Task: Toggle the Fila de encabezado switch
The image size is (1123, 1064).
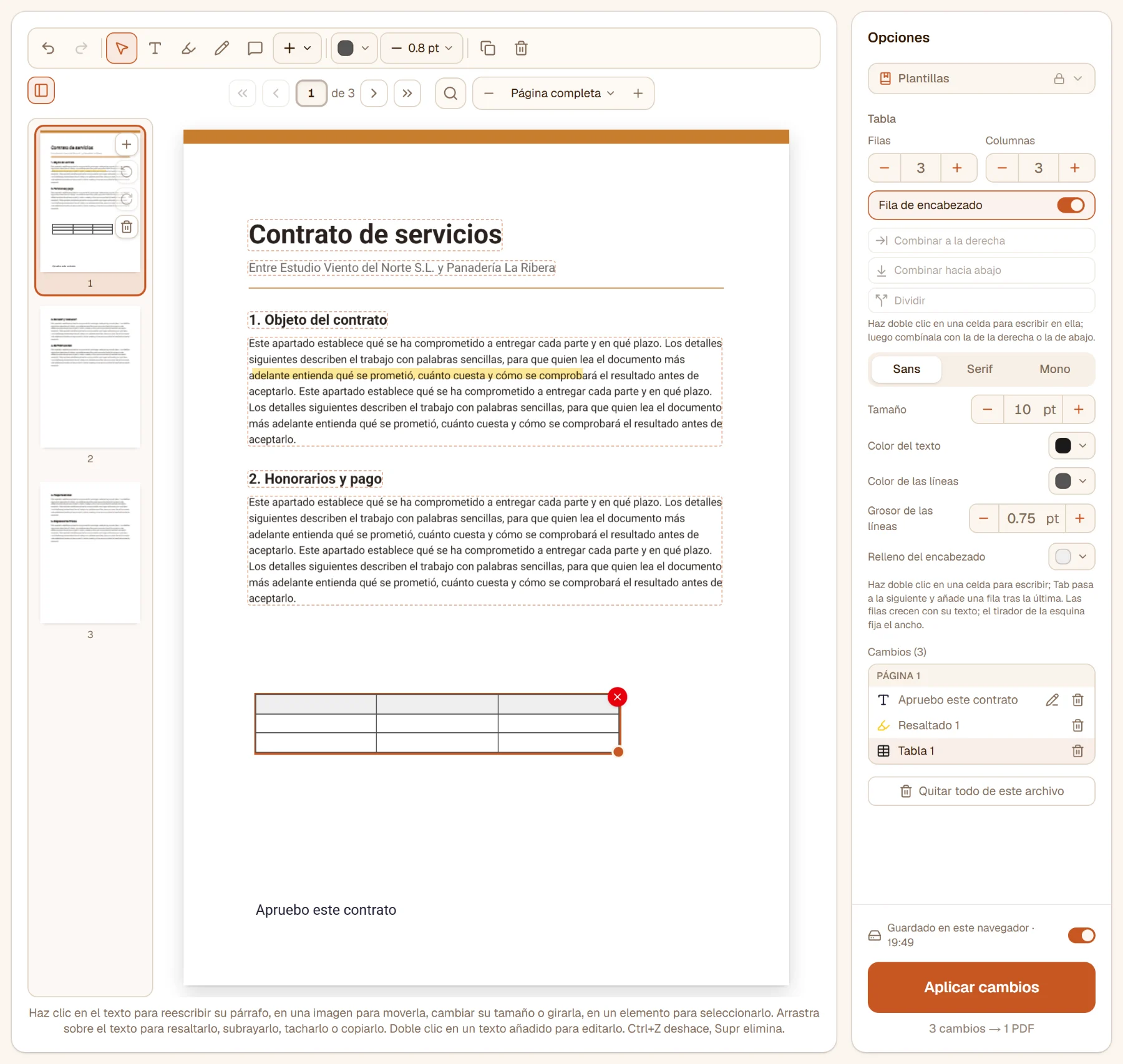Action: pos(1071,205)
